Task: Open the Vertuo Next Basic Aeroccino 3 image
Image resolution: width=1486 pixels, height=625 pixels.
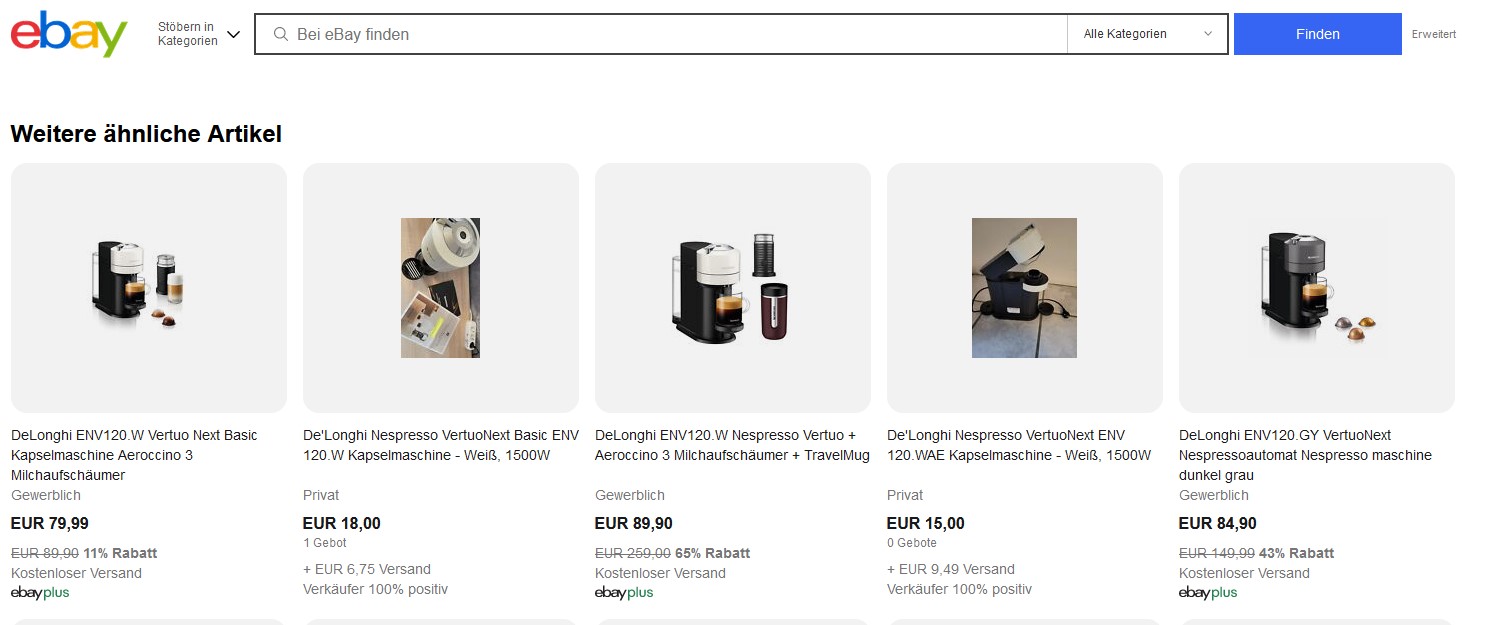Action: tap(149, 288)
